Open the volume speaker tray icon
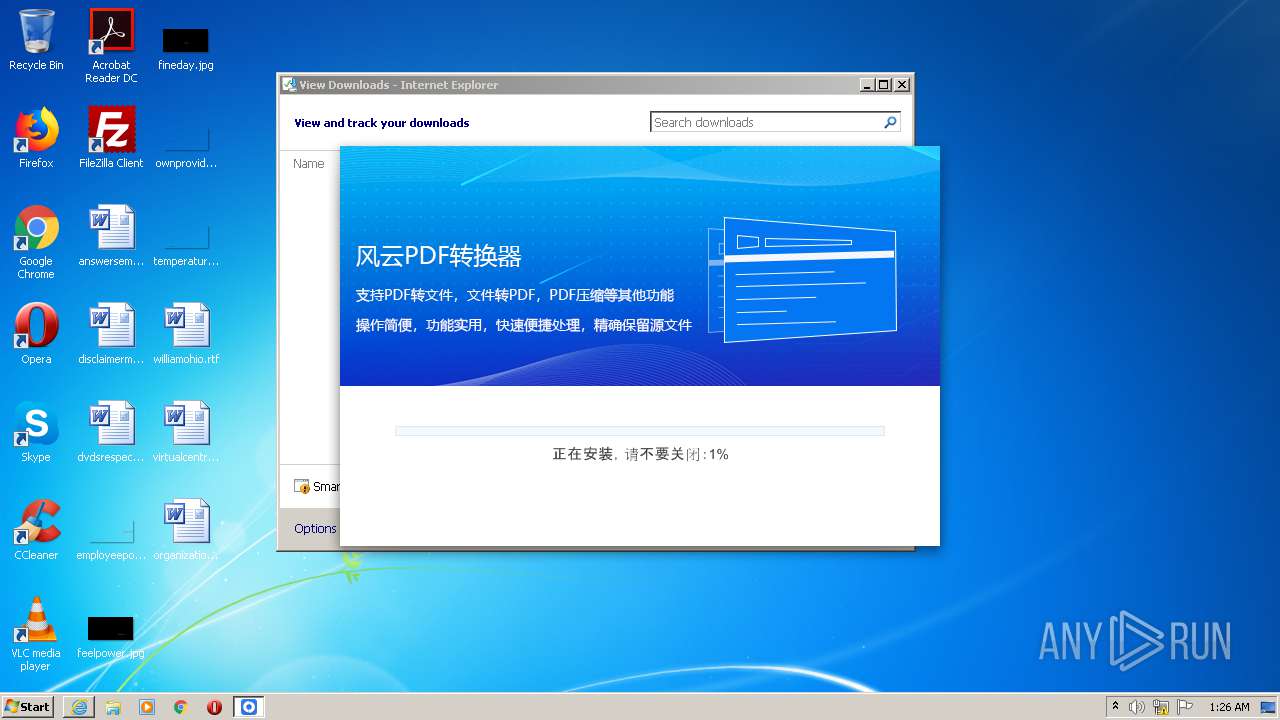Viewport: 1280px width, 720px height. tap(1137, 707)
